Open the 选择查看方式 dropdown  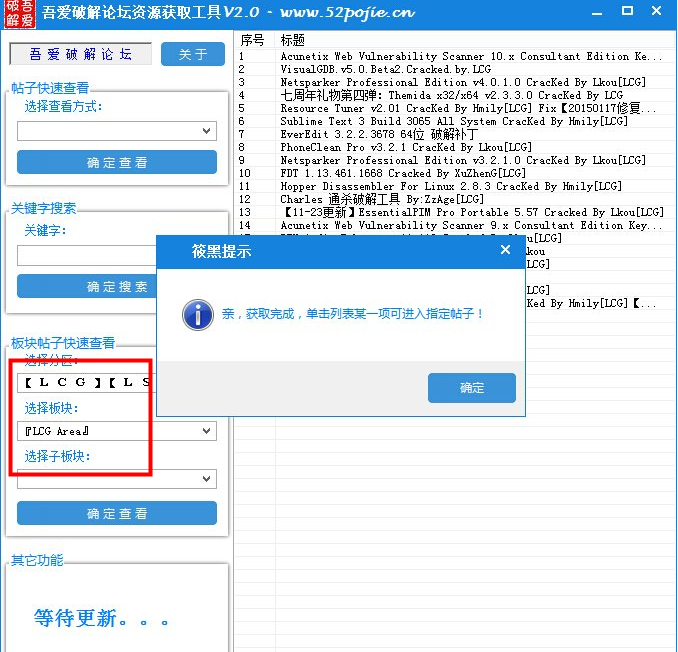[x=117, y=131]
